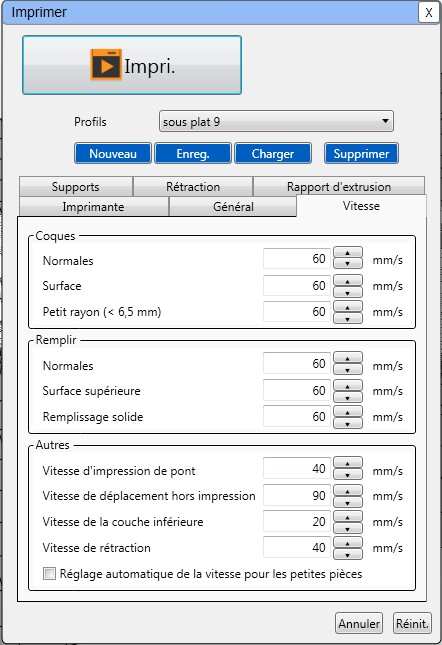This screenshot has width=442, height=645.
Task: Cancel the dialog with Annuler
Action: point(359,624)
